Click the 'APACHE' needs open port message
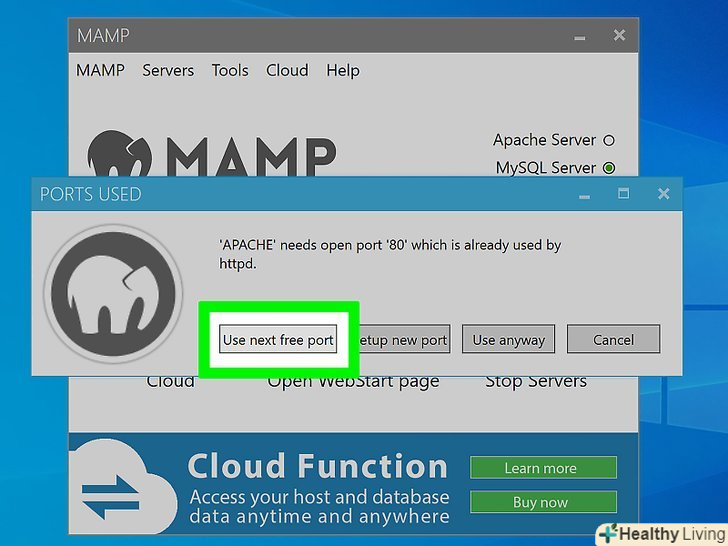 click(x=390, y=254)
